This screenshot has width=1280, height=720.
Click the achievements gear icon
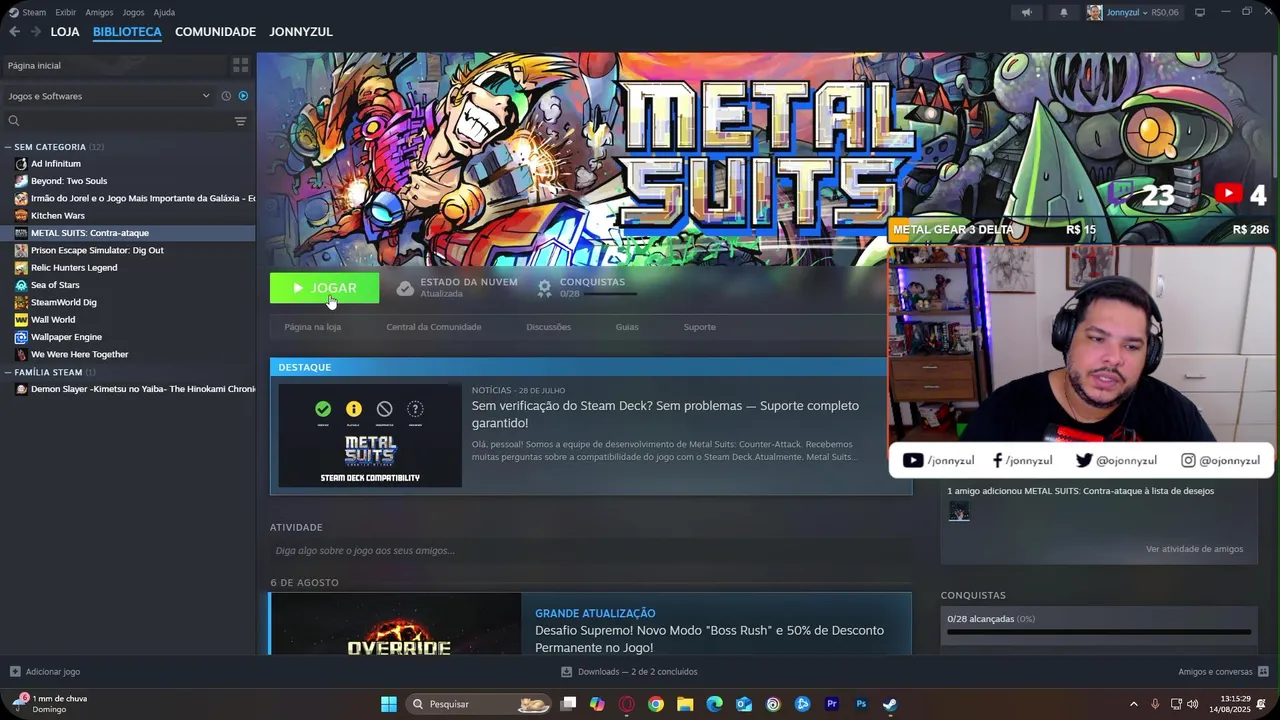[x=544, y=288]
